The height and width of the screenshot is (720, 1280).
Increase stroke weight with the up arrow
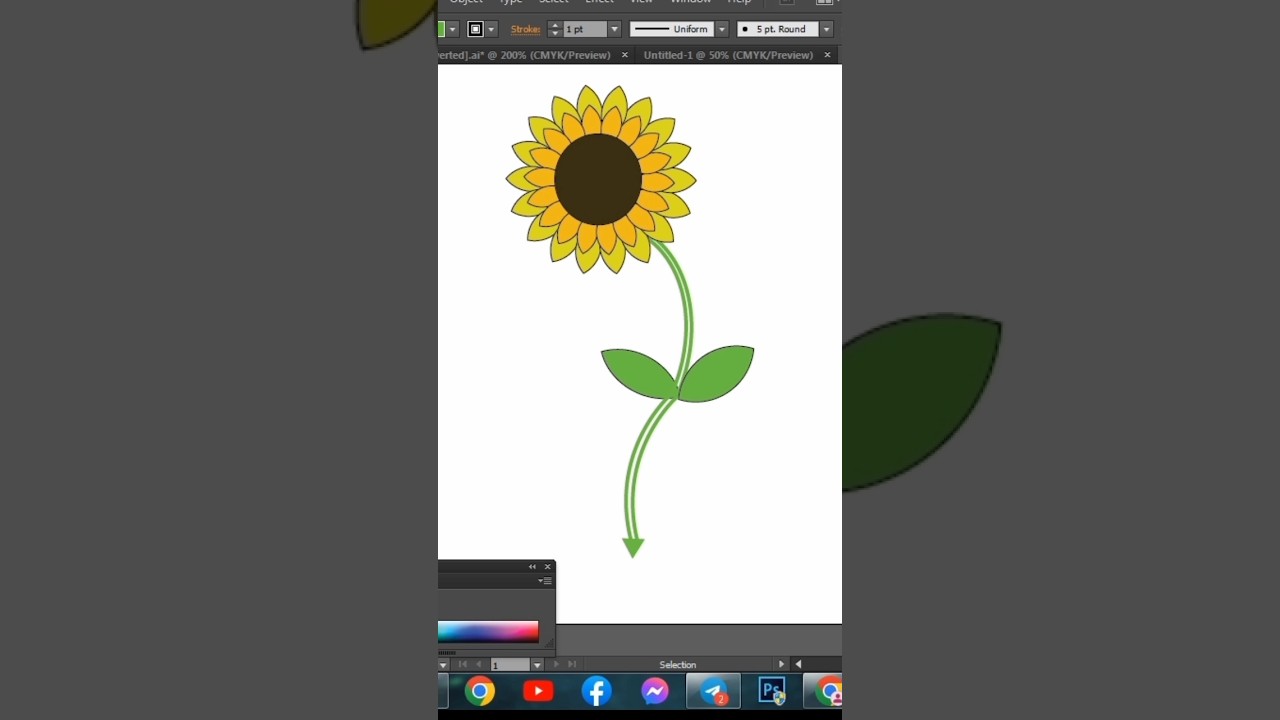(x=555, y=25)
